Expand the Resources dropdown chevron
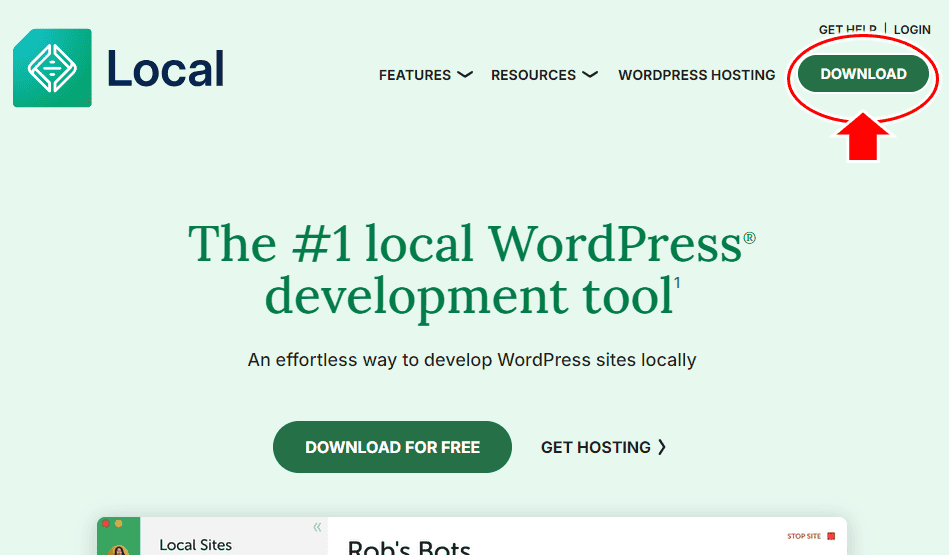The image size is (949, 555). [x=590, y=75]
